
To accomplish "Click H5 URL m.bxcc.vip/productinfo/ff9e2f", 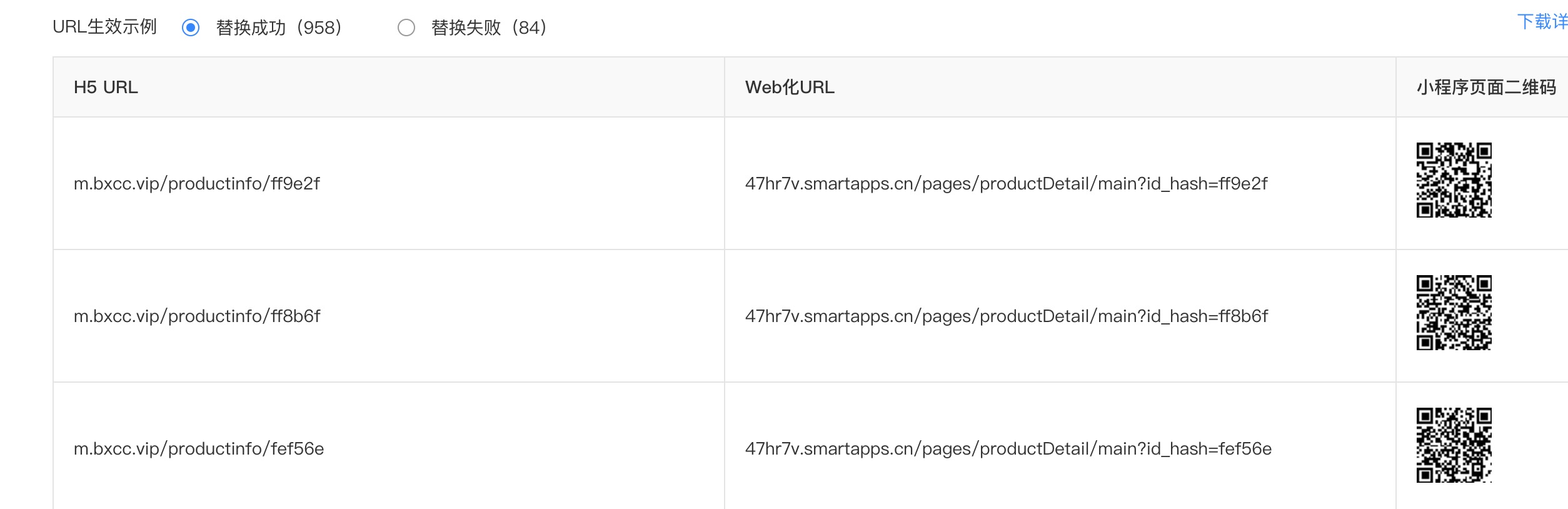I will 197,184.
